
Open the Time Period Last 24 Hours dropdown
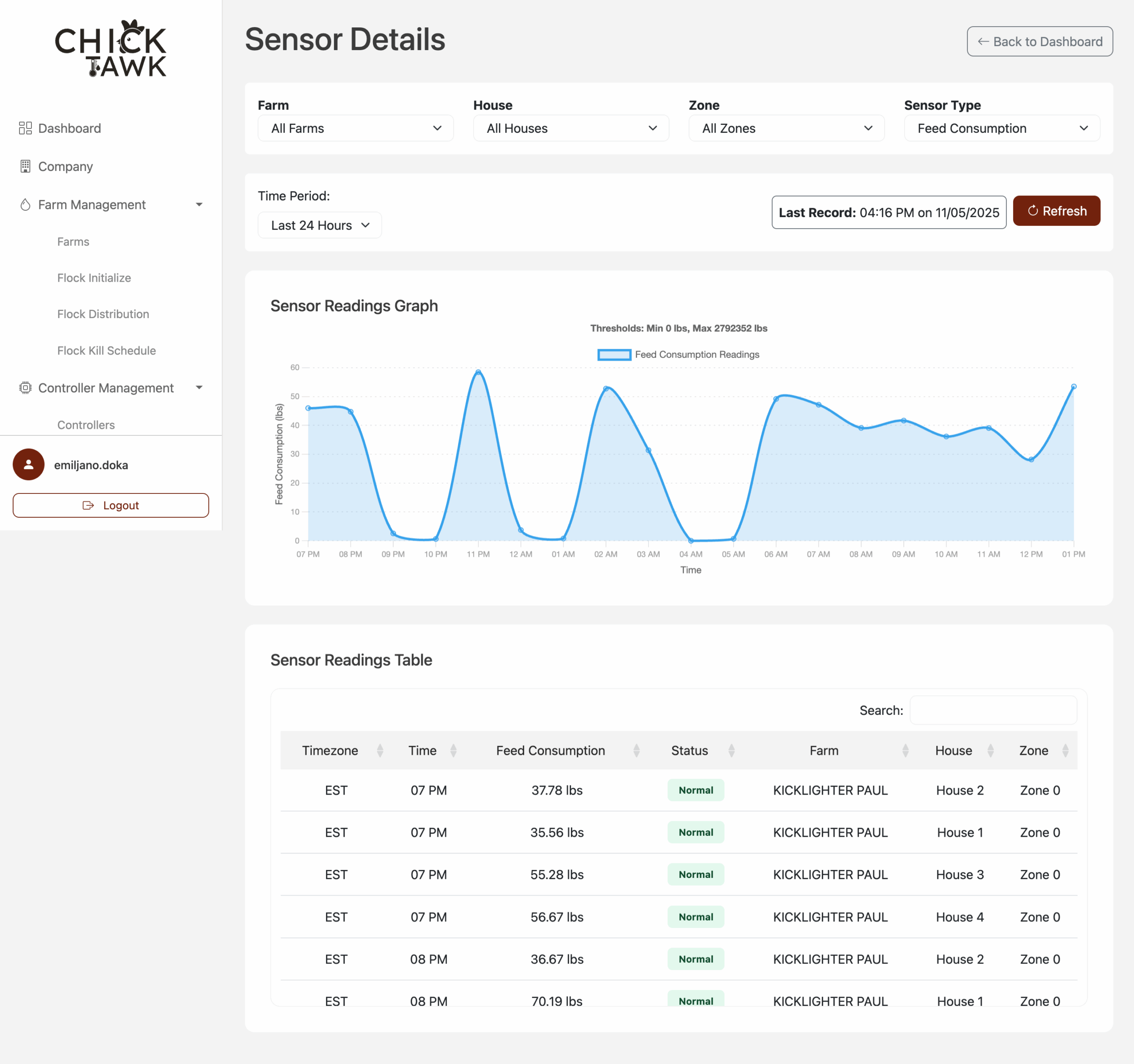point(319,225)
